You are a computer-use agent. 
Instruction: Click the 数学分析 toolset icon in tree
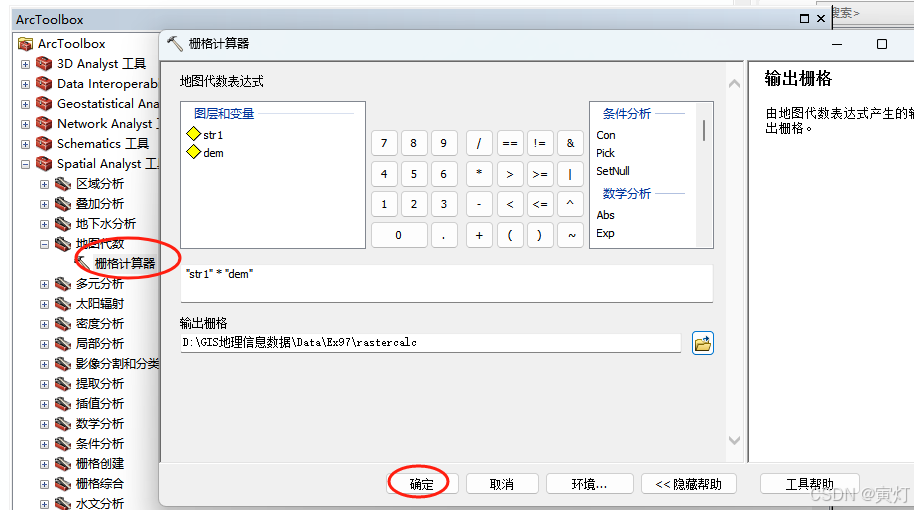point(63,424)
